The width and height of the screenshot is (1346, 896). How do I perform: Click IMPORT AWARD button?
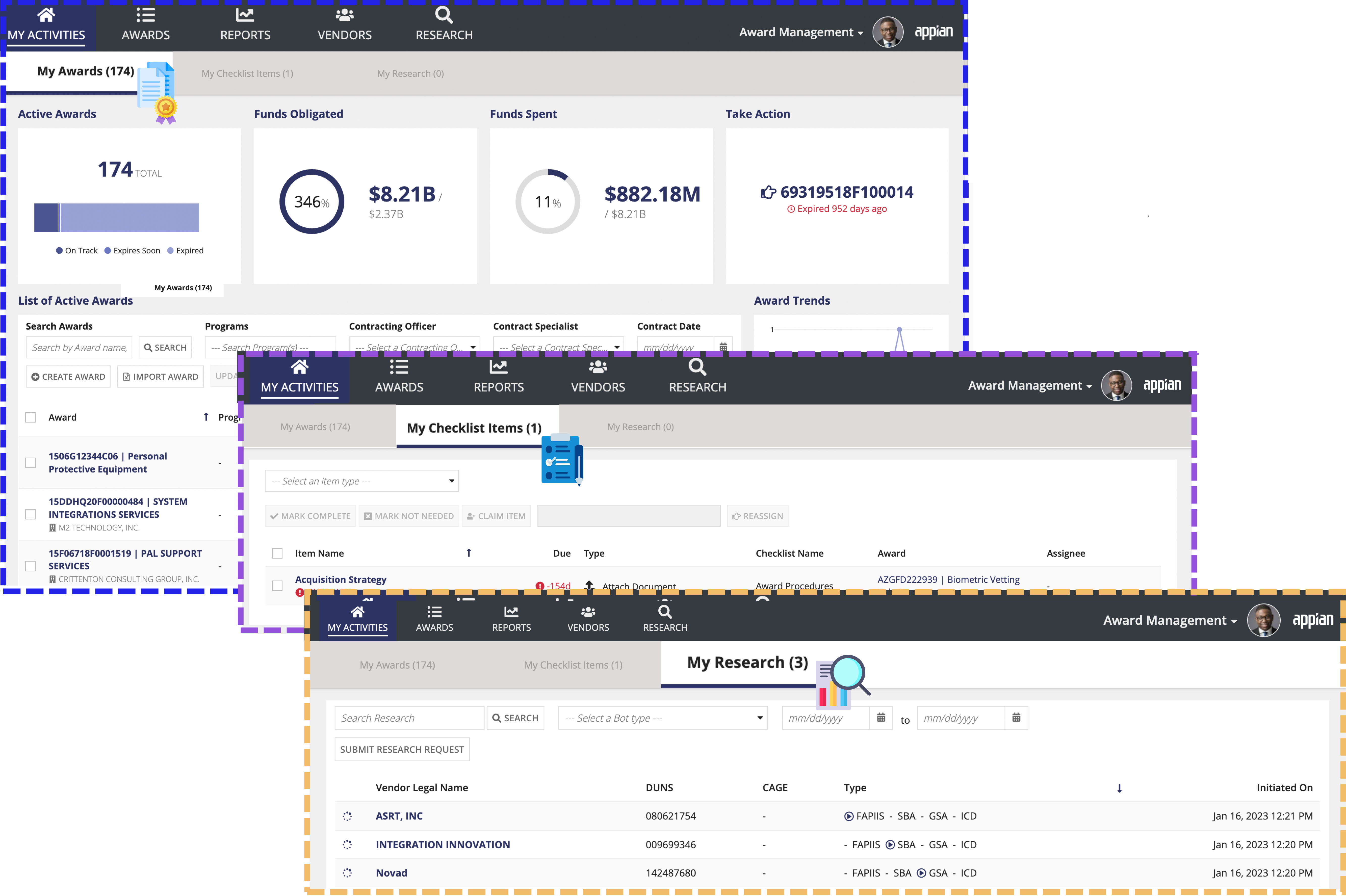coord(160,377)
